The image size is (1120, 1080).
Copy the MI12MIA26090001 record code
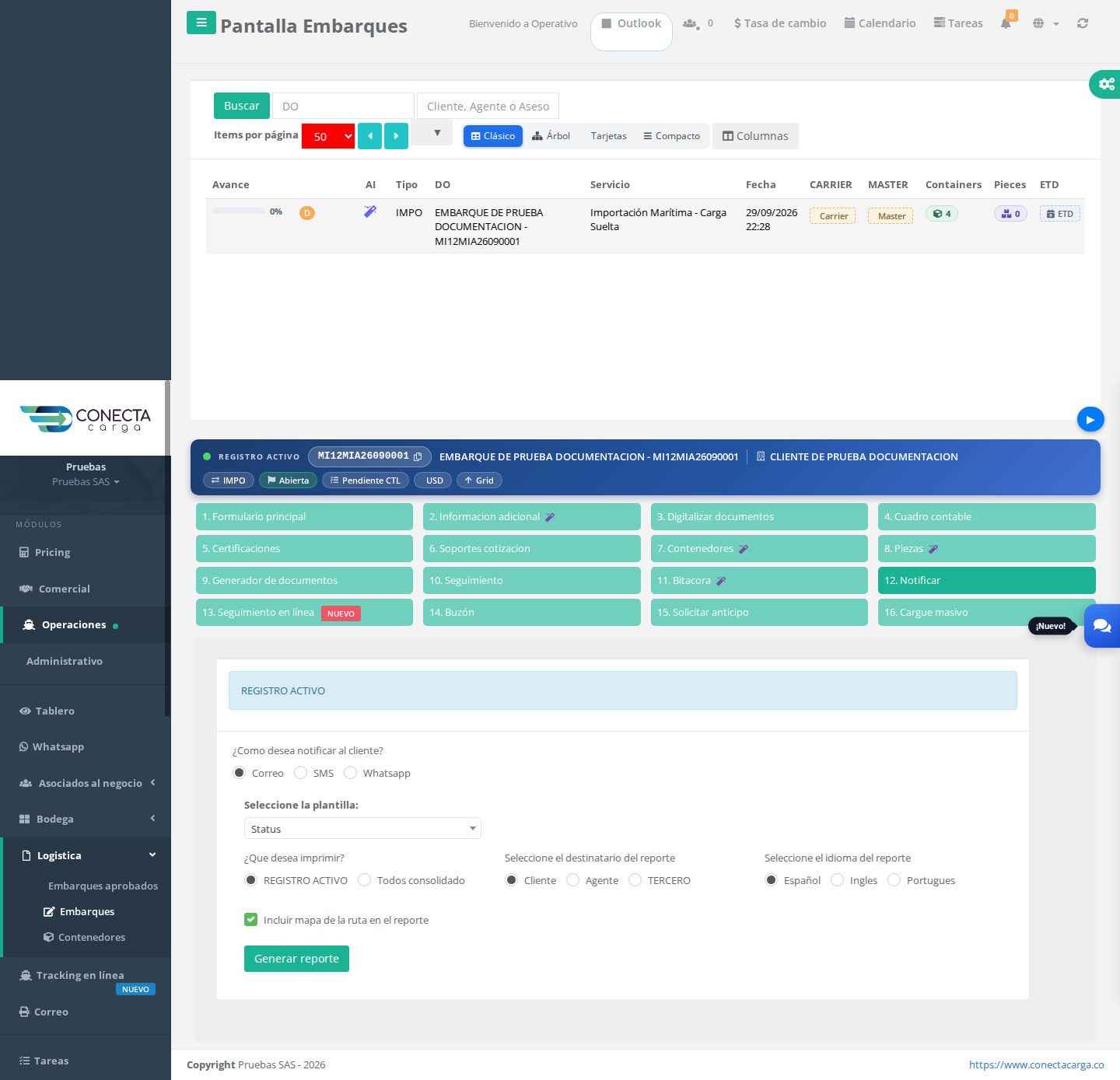418,456
